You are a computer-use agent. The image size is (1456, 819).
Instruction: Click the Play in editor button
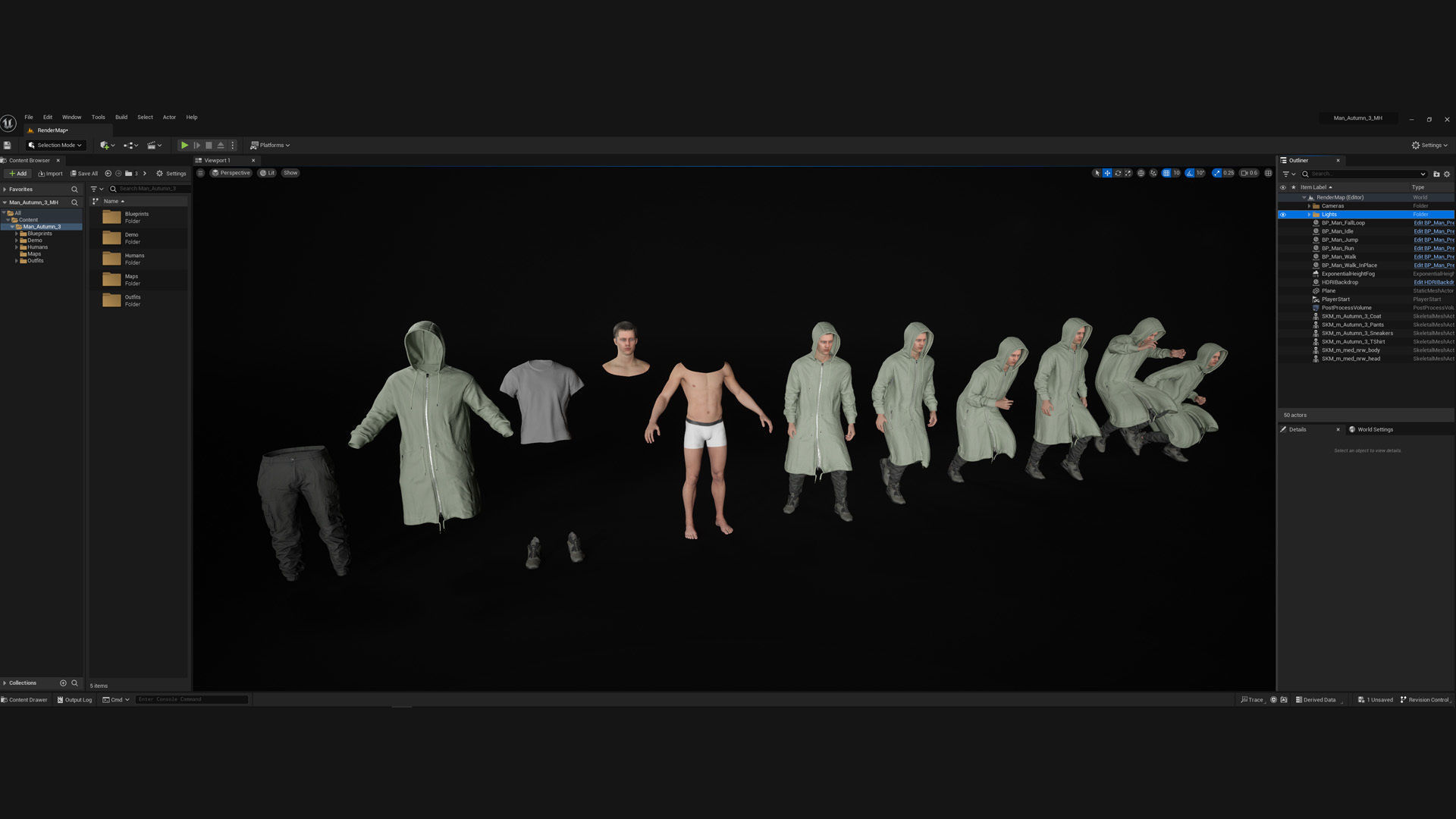[x=184, y=145]
